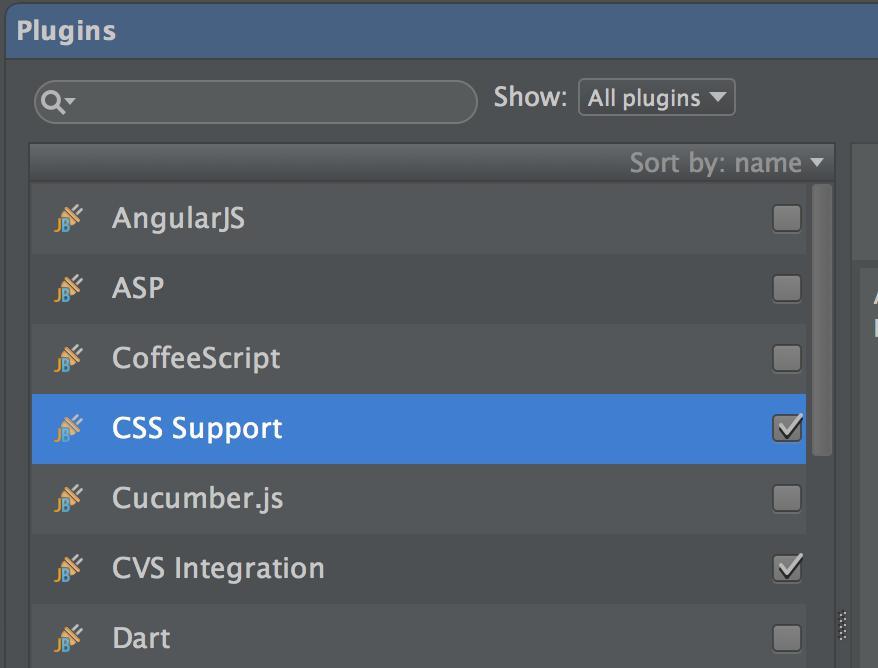Click the CVS Integration plugin icon
This screenshot has height=668, width=878.
tap(68, 569)
